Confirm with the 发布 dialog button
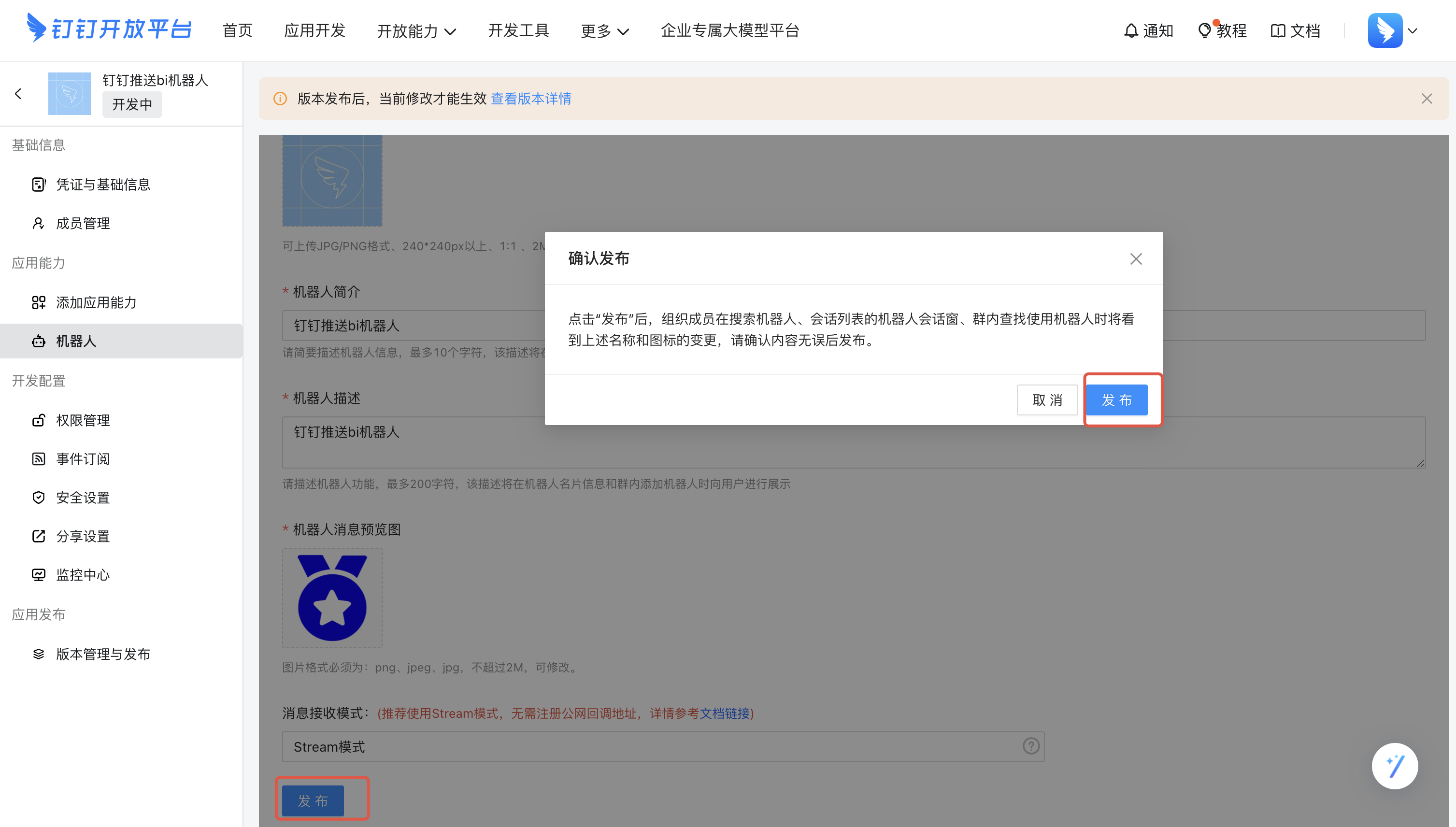The width and height of the screenshot is (1456, 827). click(1116, 400)
